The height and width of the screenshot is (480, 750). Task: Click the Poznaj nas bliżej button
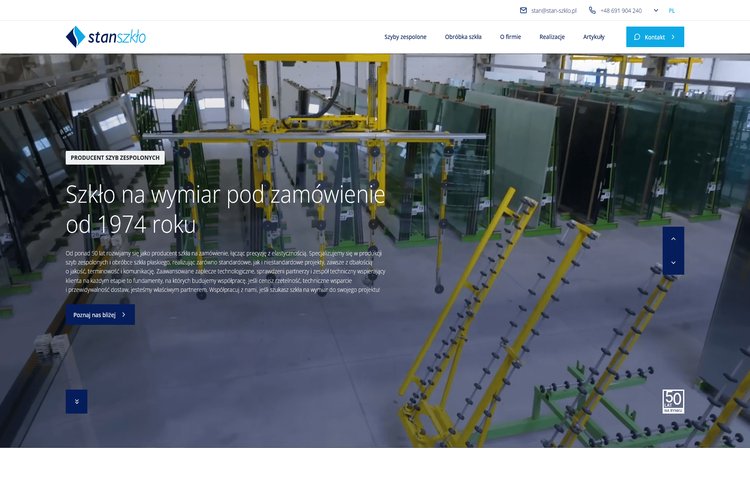100,314
